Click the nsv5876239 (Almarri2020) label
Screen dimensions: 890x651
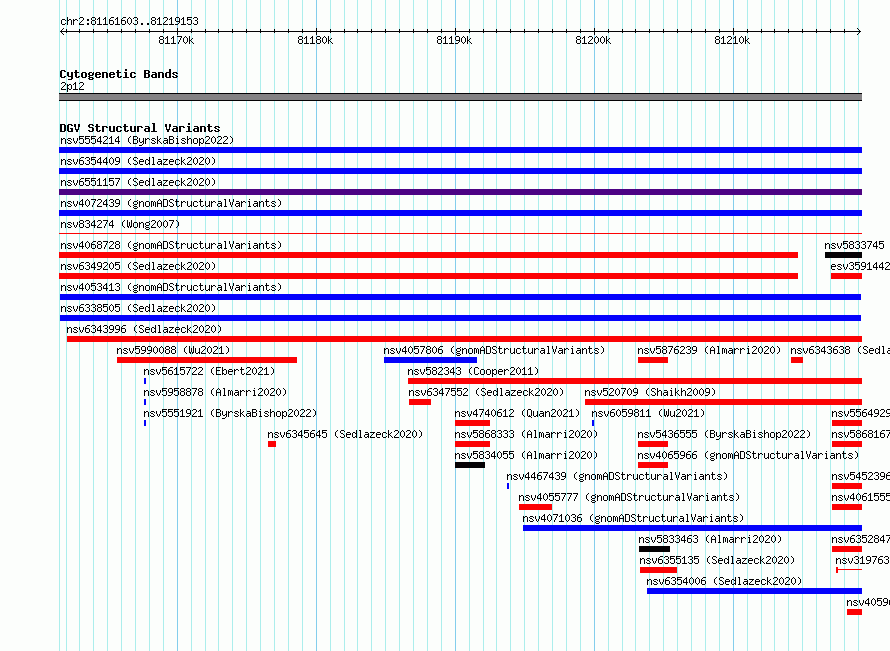click(x=709, y=350)
